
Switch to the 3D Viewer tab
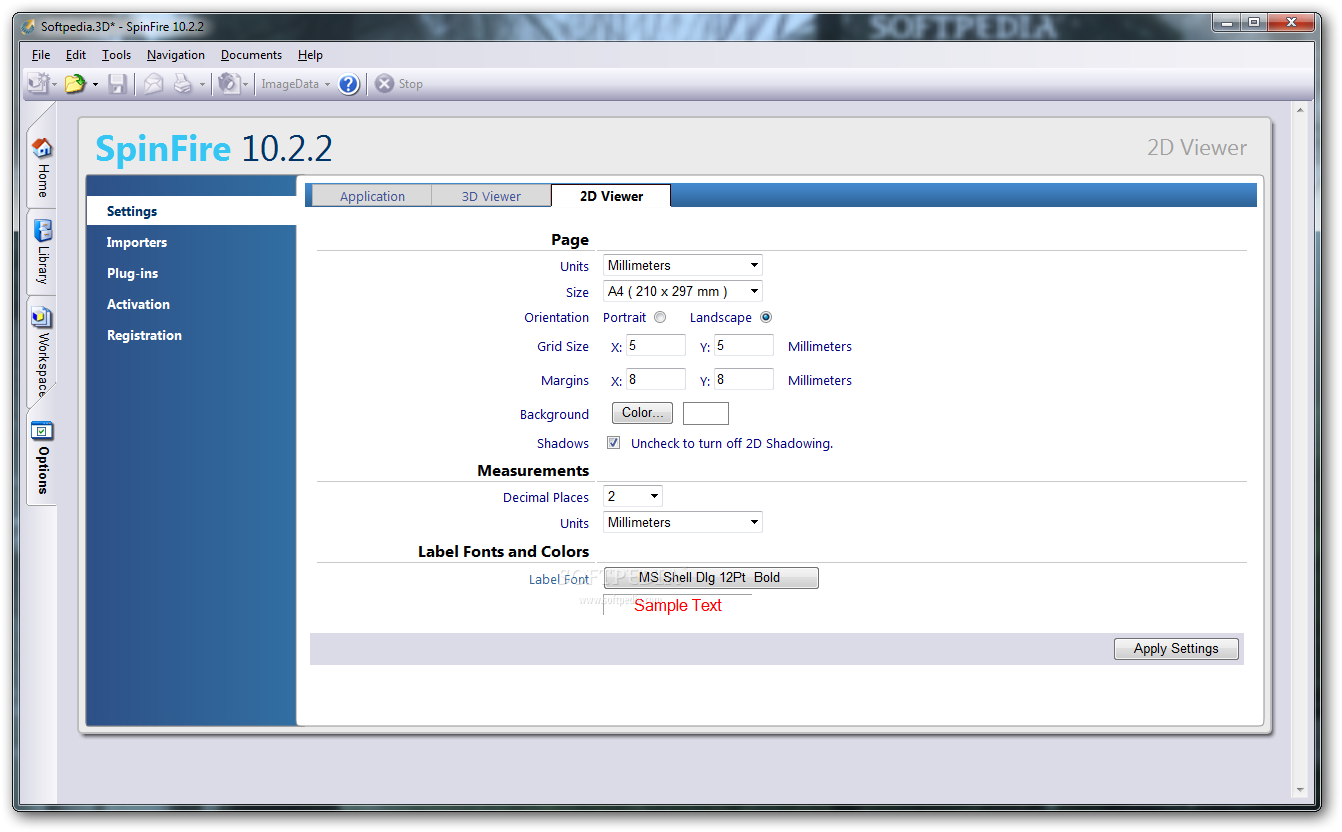491,196
